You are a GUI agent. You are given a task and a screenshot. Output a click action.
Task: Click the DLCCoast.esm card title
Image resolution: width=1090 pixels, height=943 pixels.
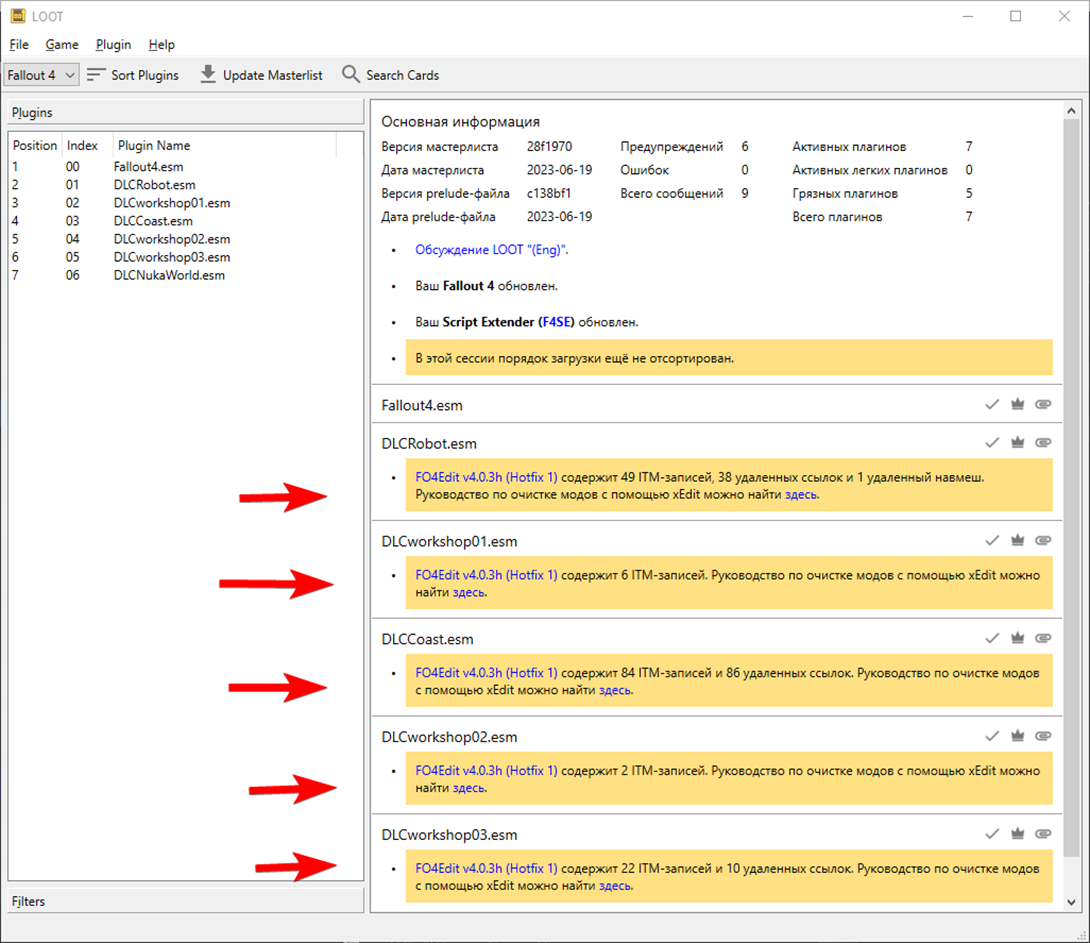(x=428, y=639)
